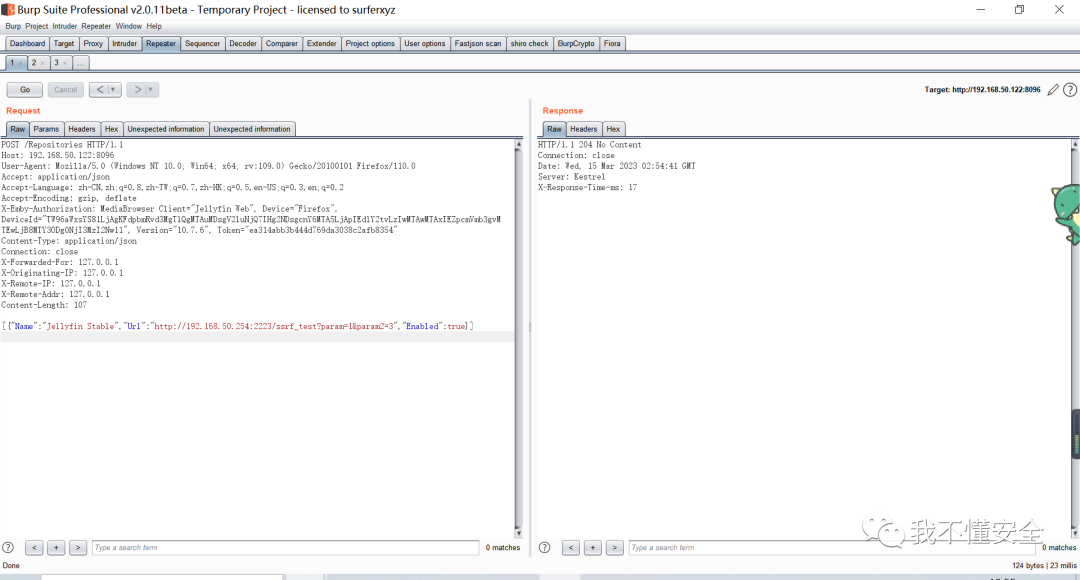The width and height of the screenshot is (1080, 580).
Task: Select Repeater tab 2
Action: point(34,63)
